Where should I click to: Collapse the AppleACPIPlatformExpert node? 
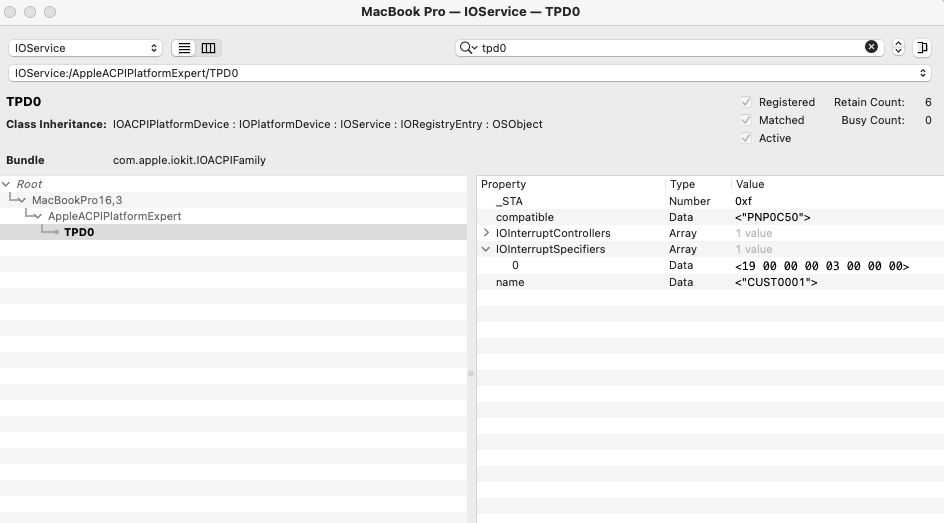[x=37, y=216]
